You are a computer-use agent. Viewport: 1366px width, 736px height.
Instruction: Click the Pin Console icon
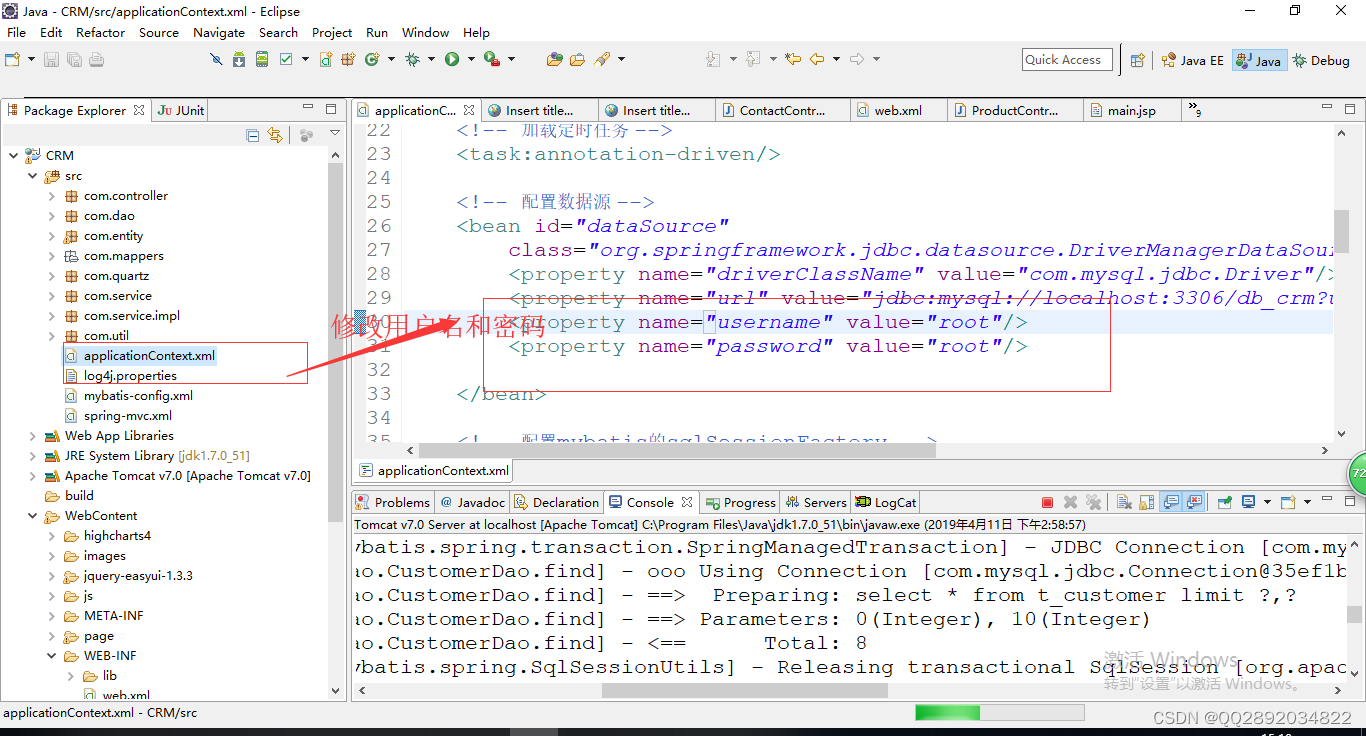click(1225, 501)
